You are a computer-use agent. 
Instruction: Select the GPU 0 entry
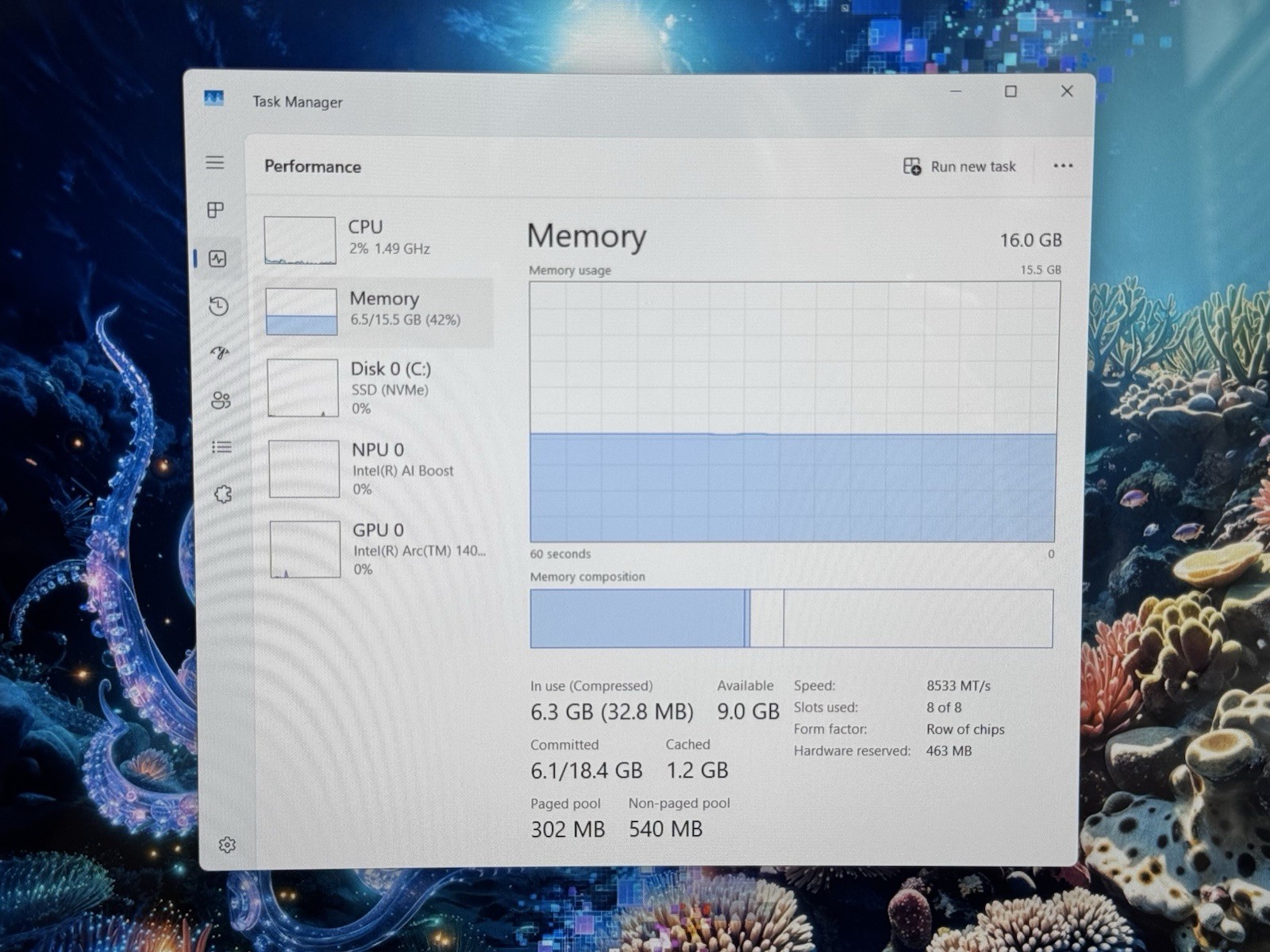pyautogui.click(x=383, y=549)
